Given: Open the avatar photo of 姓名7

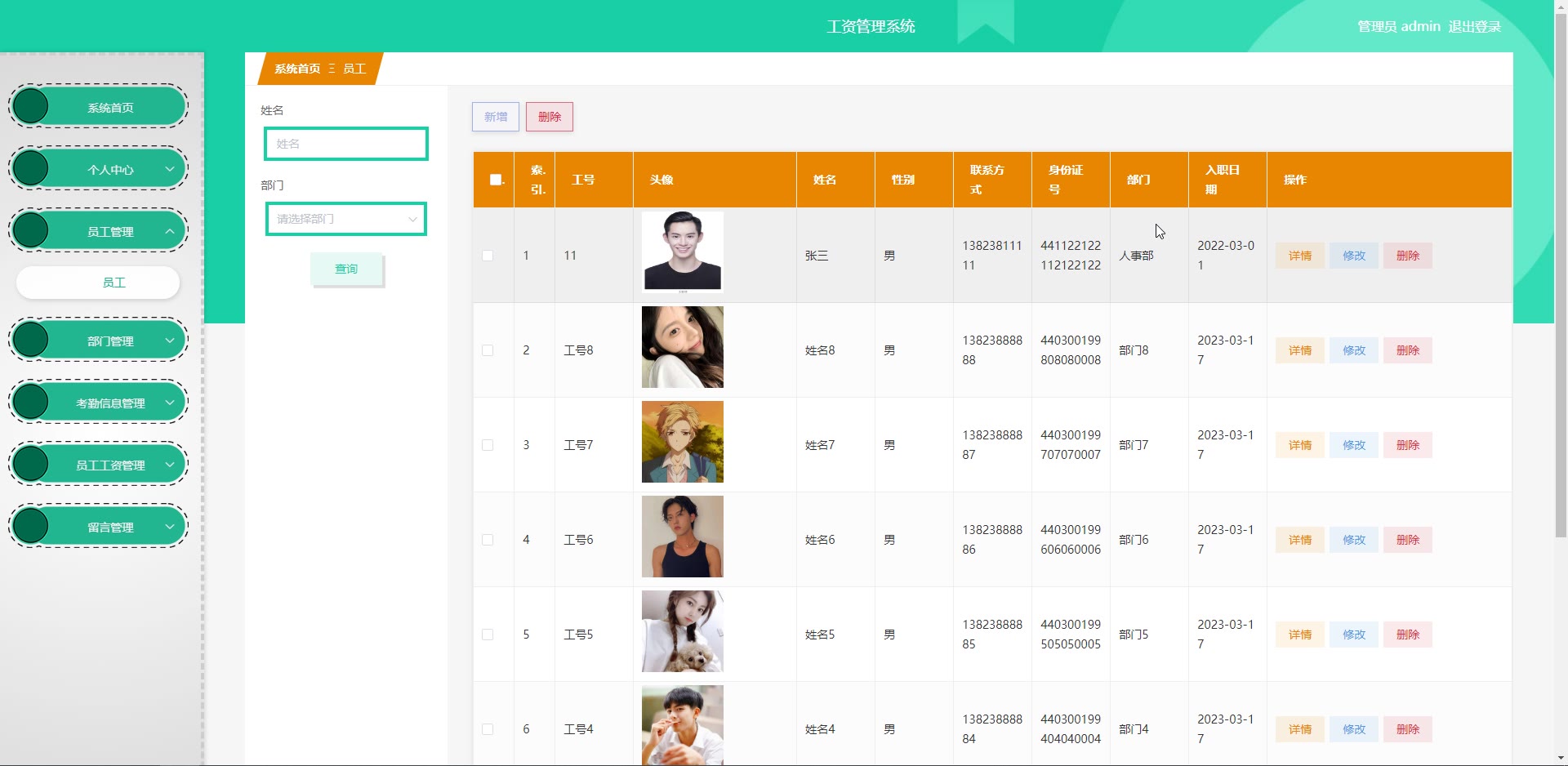Looking at the screenshot, I should 683,442.
